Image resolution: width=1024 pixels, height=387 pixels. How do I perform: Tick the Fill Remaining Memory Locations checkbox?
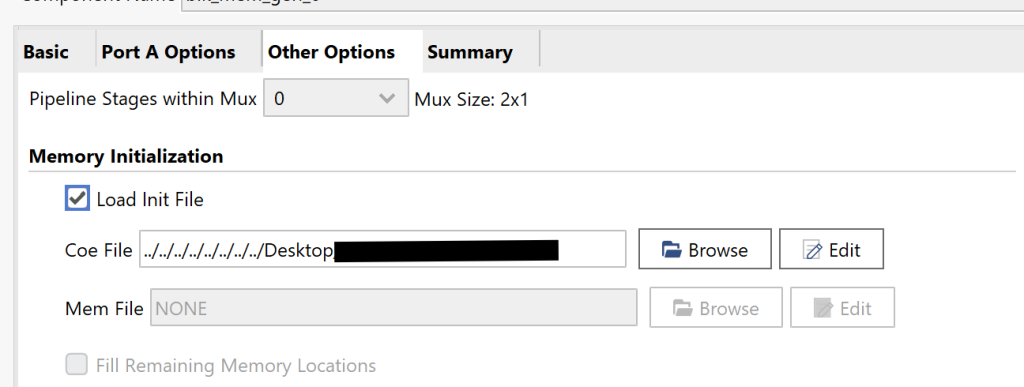76,364
